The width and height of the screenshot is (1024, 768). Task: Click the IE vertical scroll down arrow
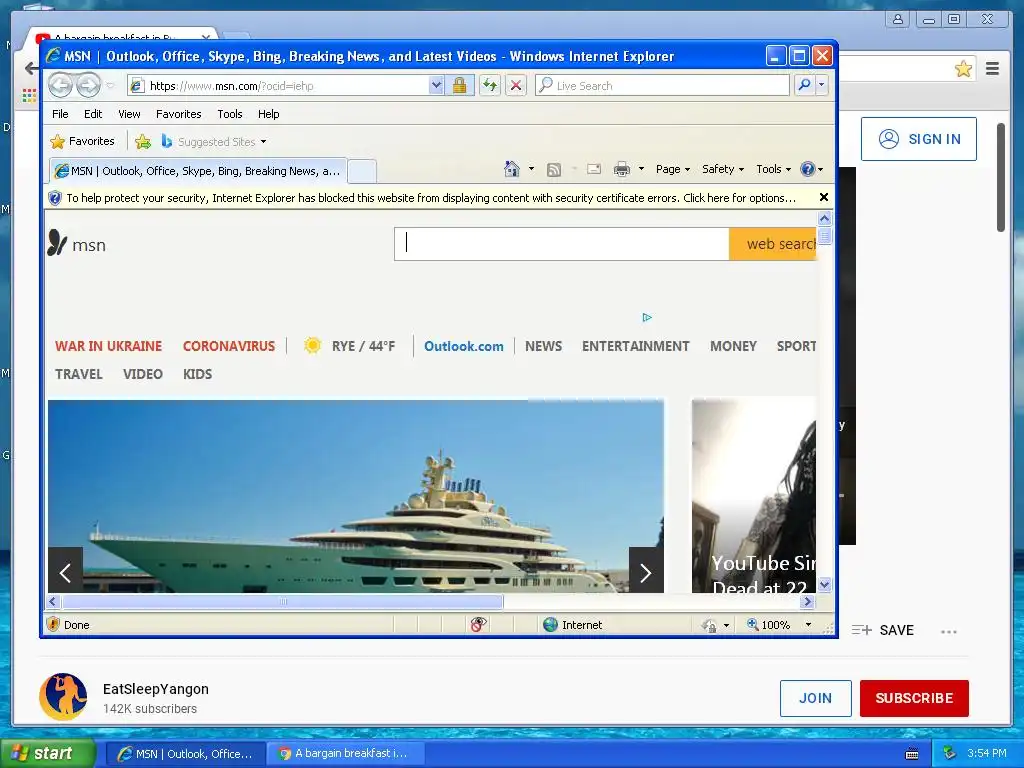(824, 585)
